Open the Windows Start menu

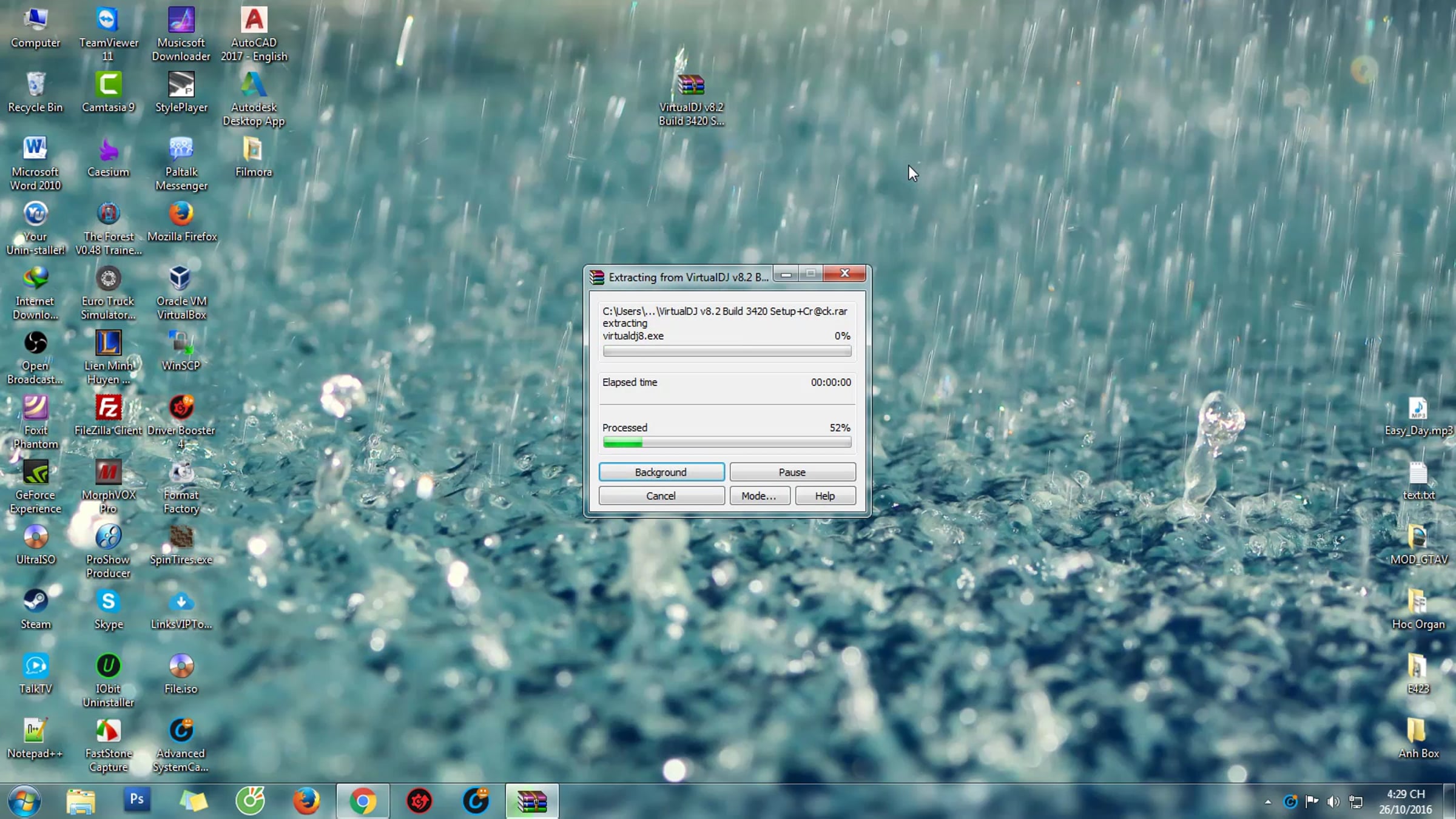pos(24,801)
